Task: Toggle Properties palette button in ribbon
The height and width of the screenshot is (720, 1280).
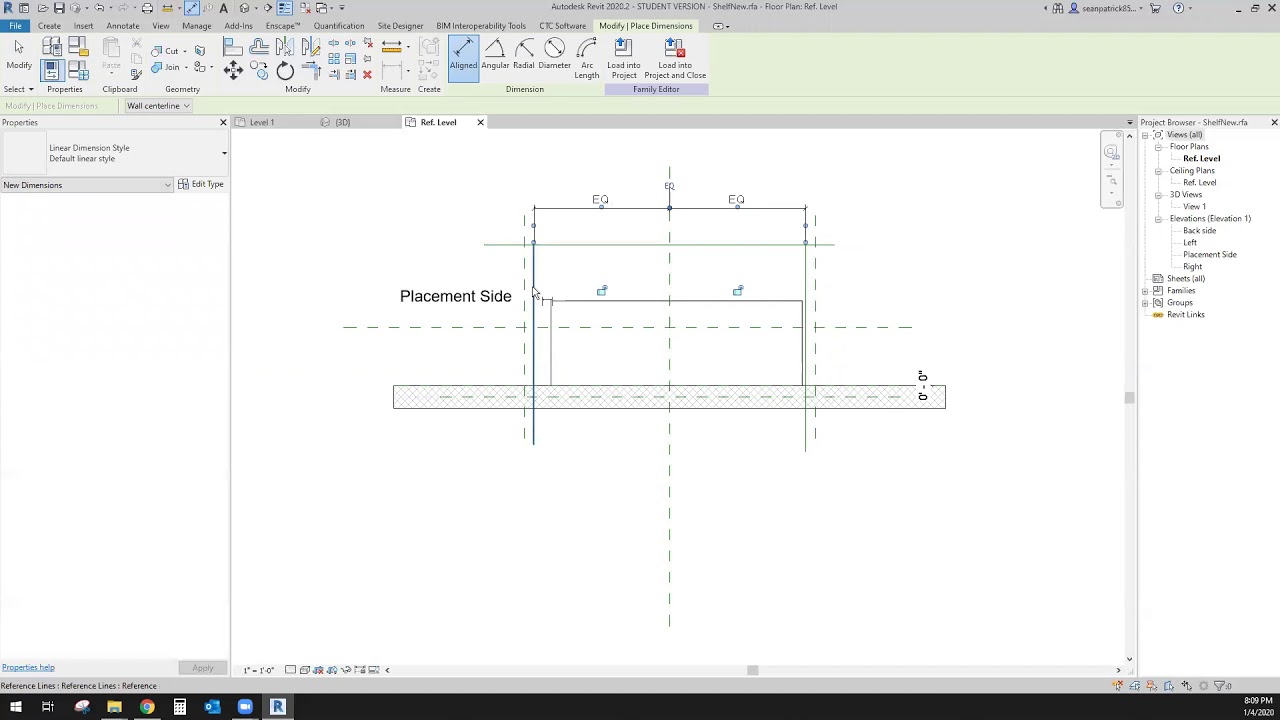Action: [52, 71]
